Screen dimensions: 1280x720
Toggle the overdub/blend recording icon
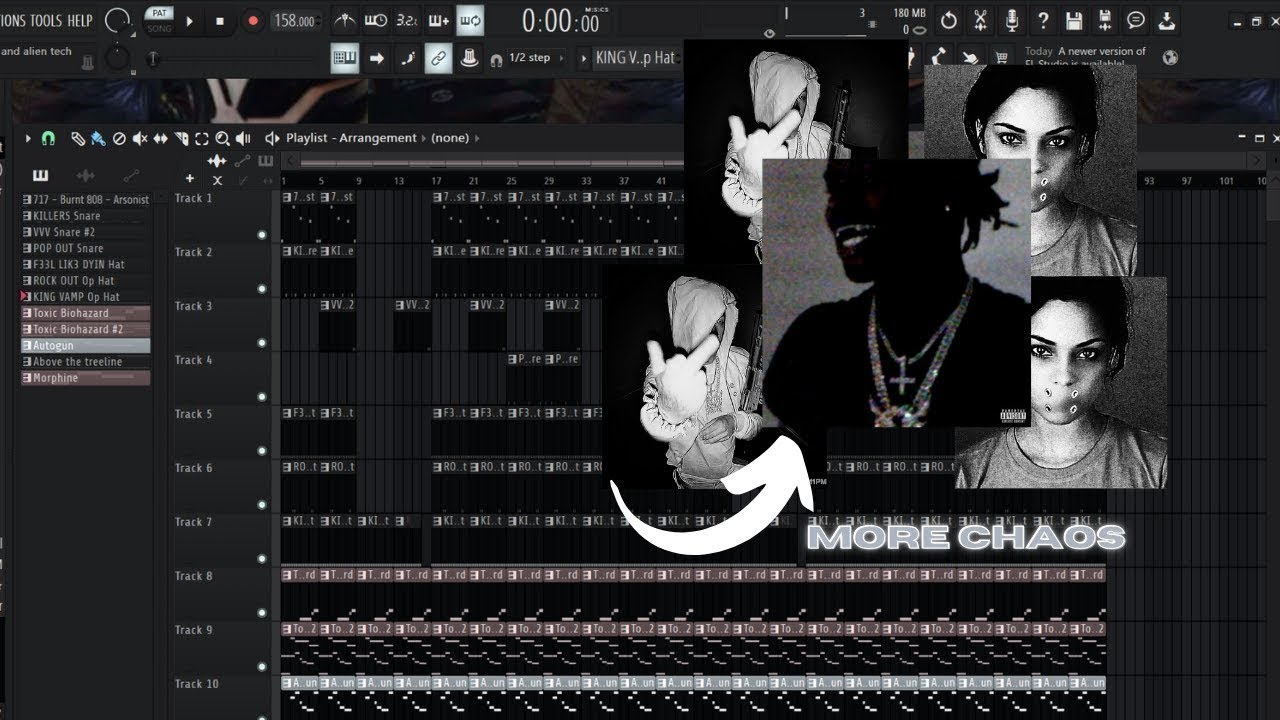click(438, 20)
